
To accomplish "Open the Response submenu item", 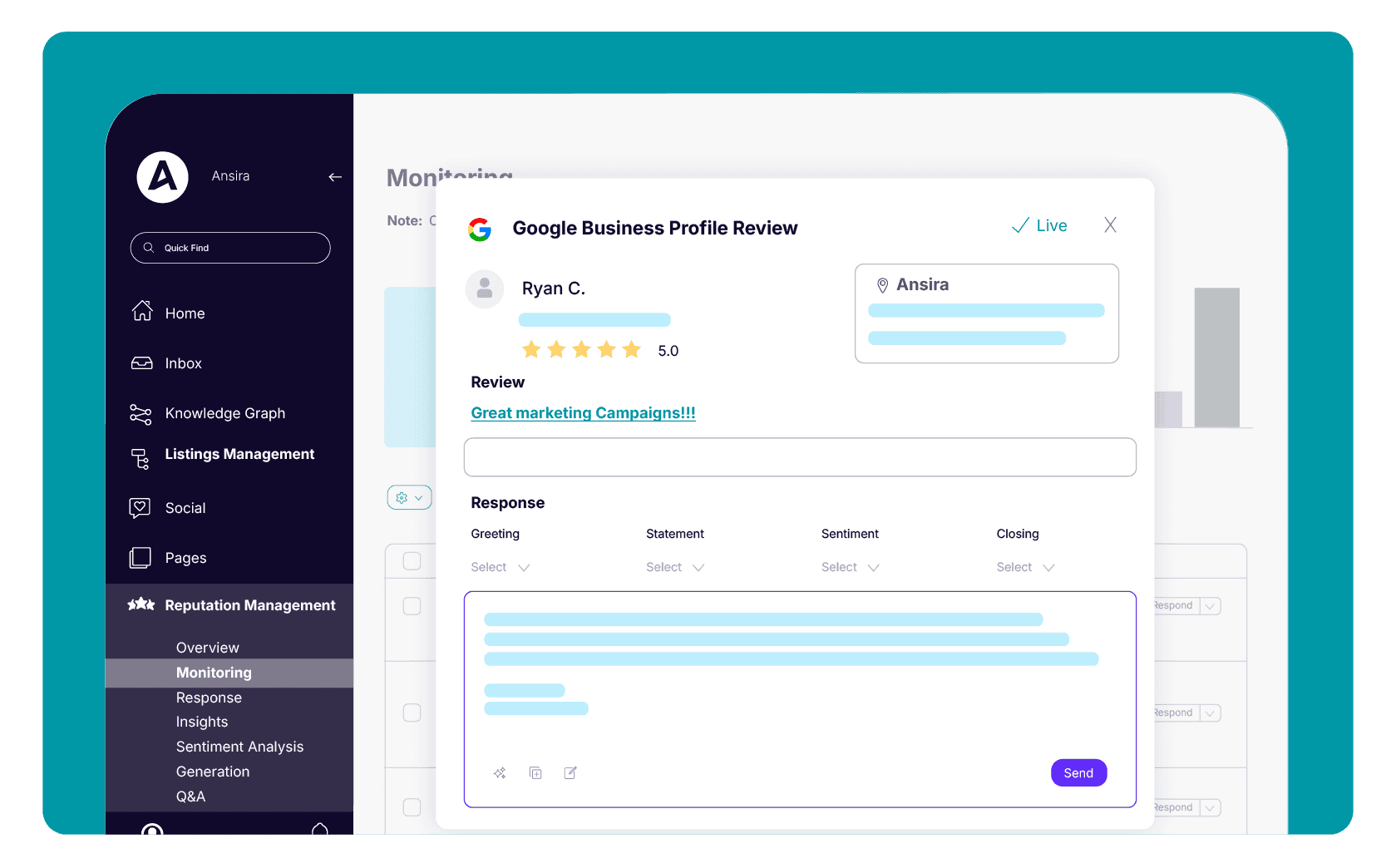I will 209,698.
